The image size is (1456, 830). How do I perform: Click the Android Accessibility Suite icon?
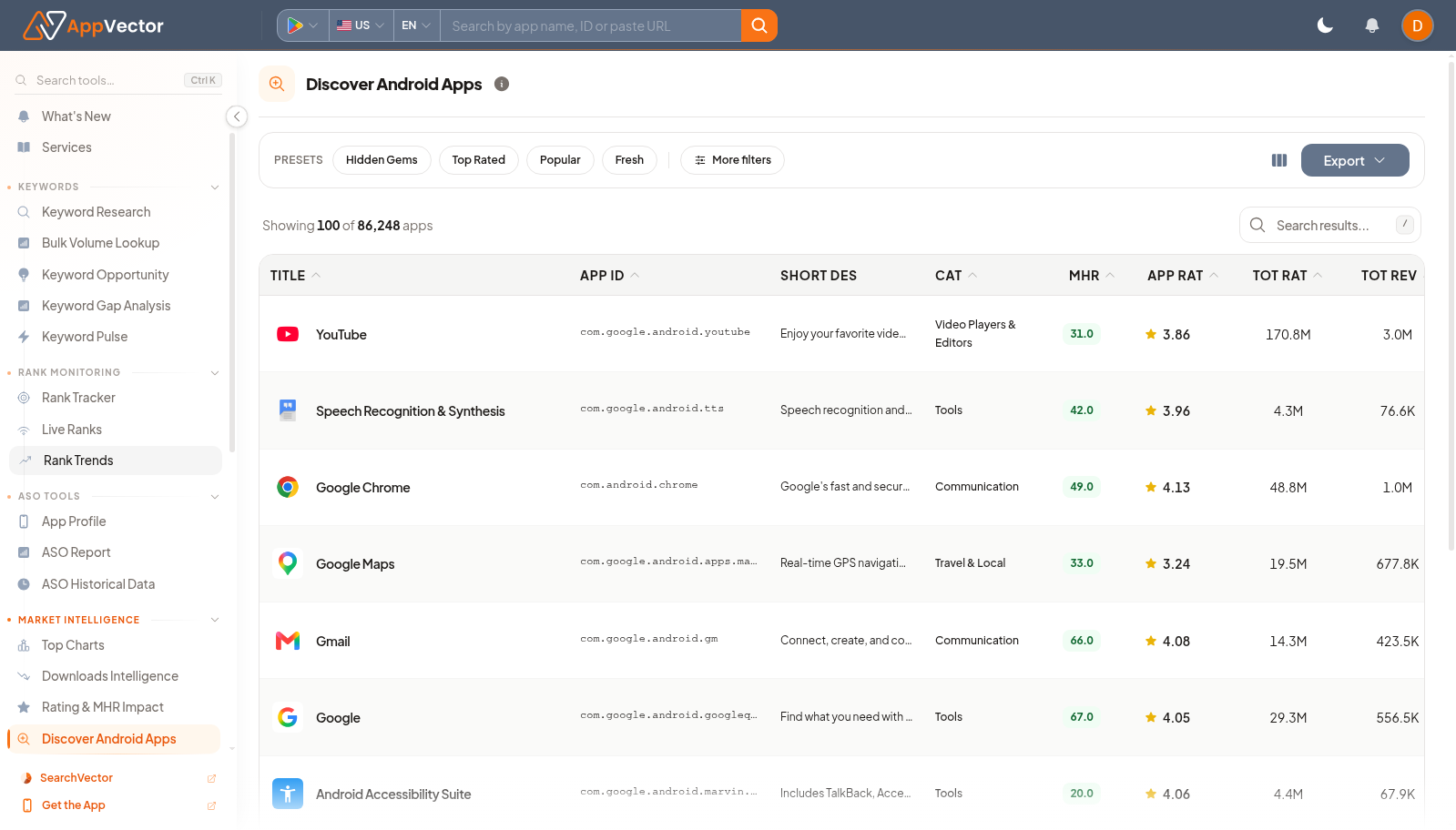pos(288,794)
